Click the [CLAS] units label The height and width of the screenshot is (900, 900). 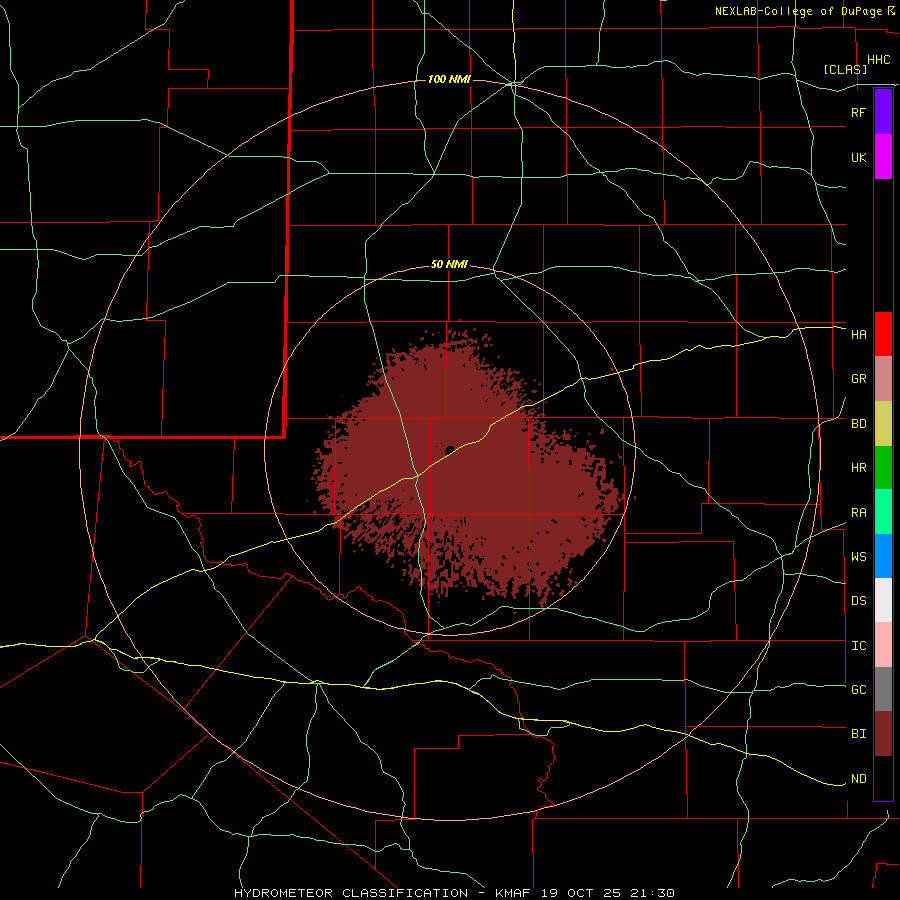coord(845,69)
